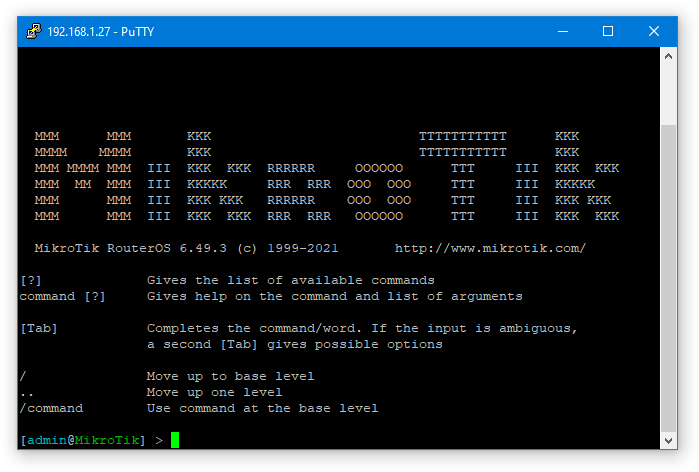699x472 pixels.
Task: Click the window title '192.168.1.27 - PuTTY'
Action: [101, 32]
